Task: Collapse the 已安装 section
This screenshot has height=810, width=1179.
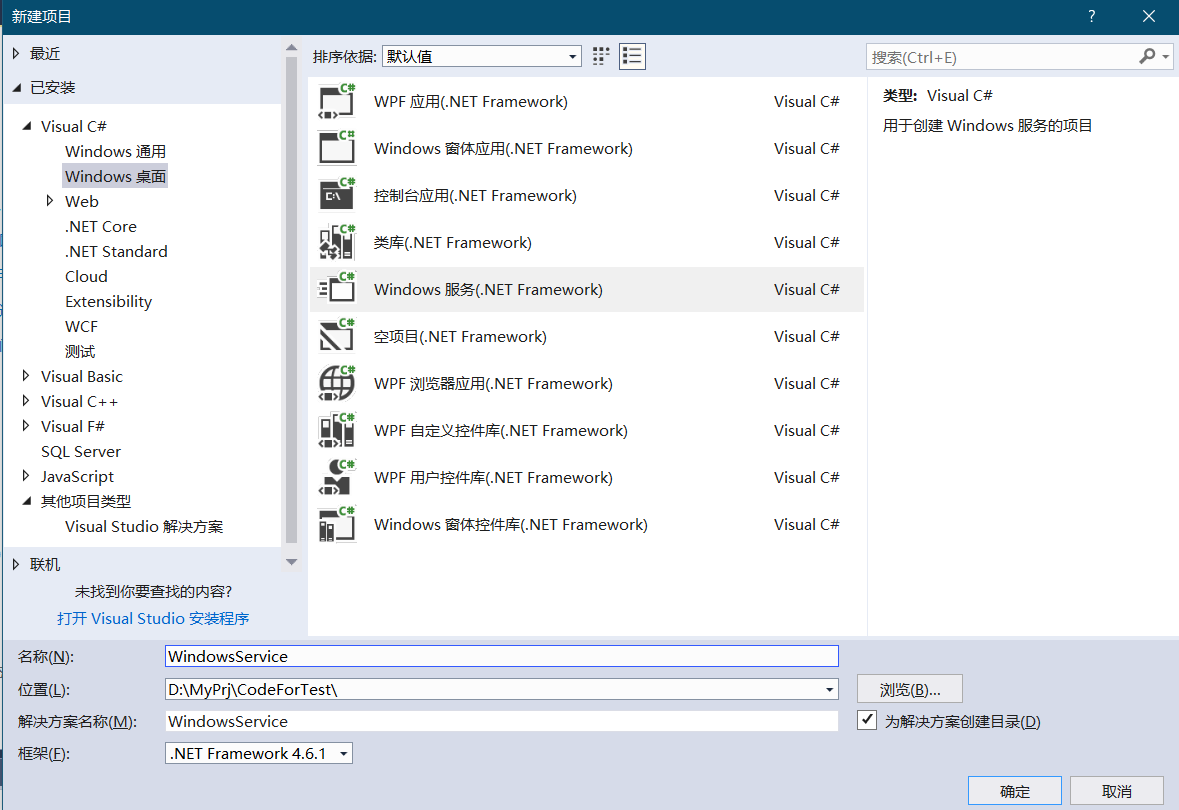Action: click(x=17, y=88)
